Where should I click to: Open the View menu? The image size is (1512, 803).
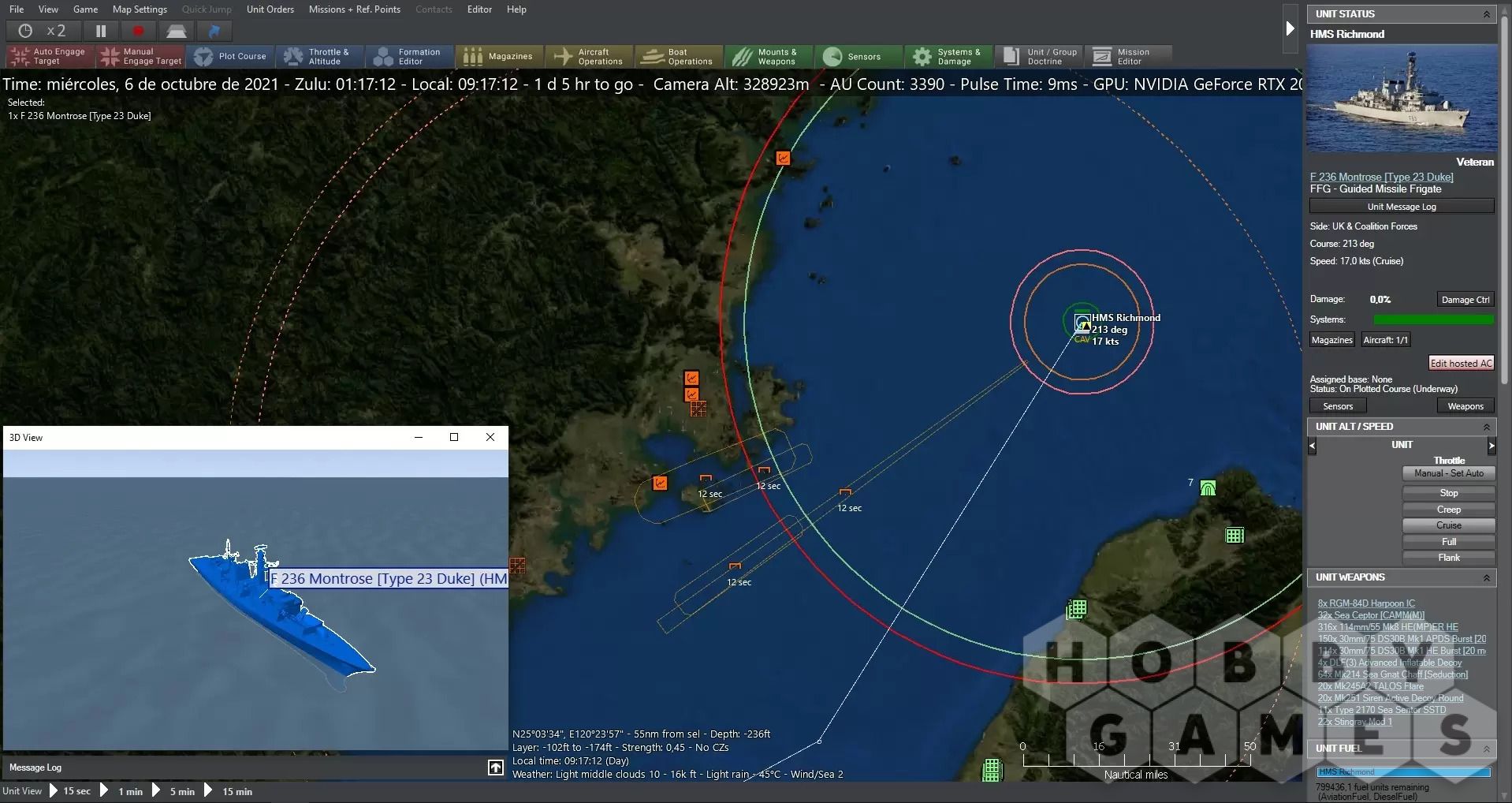point(48,9)
